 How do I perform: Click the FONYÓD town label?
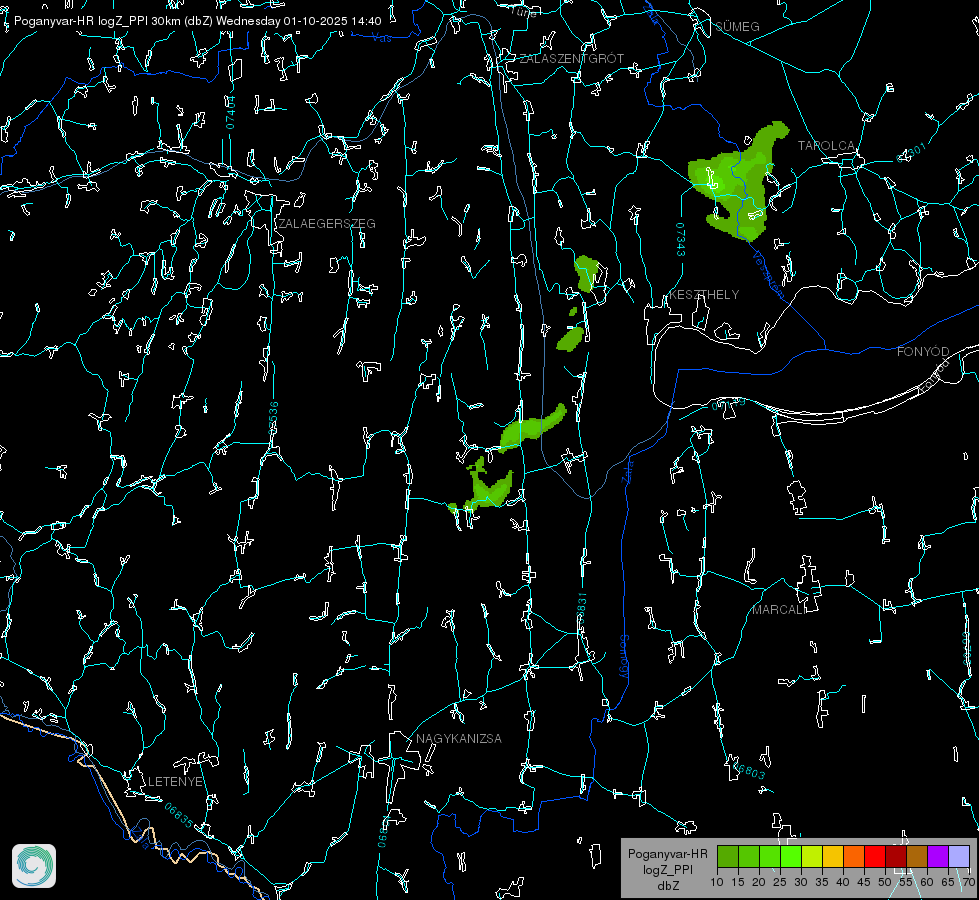[x=923, y=352]
